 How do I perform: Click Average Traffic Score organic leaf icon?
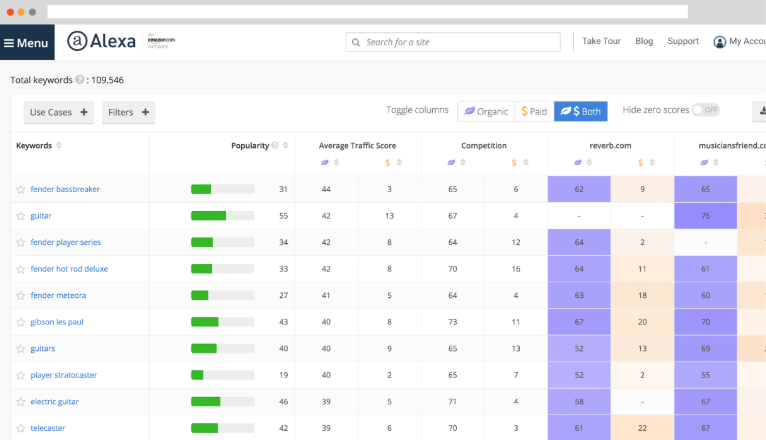pos(325,163)
